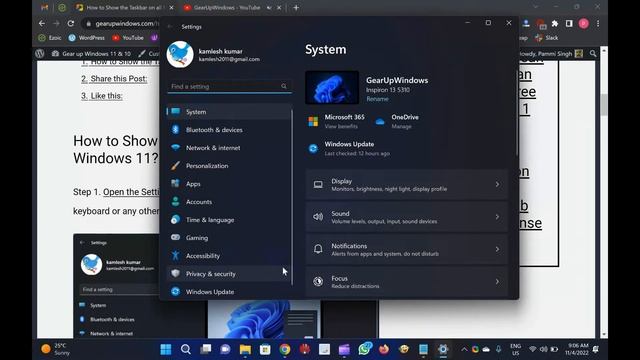Close the GearUpWindows YouTube tab

click(x=279, y=7)
